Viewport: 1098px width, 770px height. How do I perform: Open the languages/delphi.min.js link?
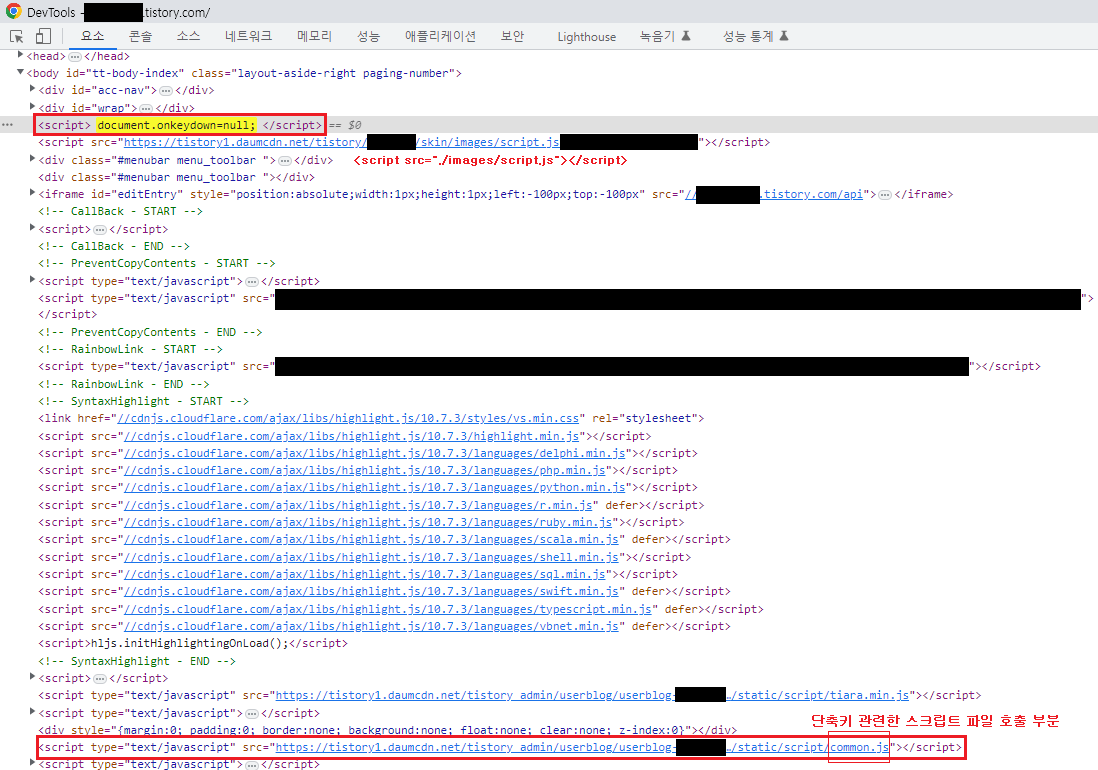click(x=375, y=453)
